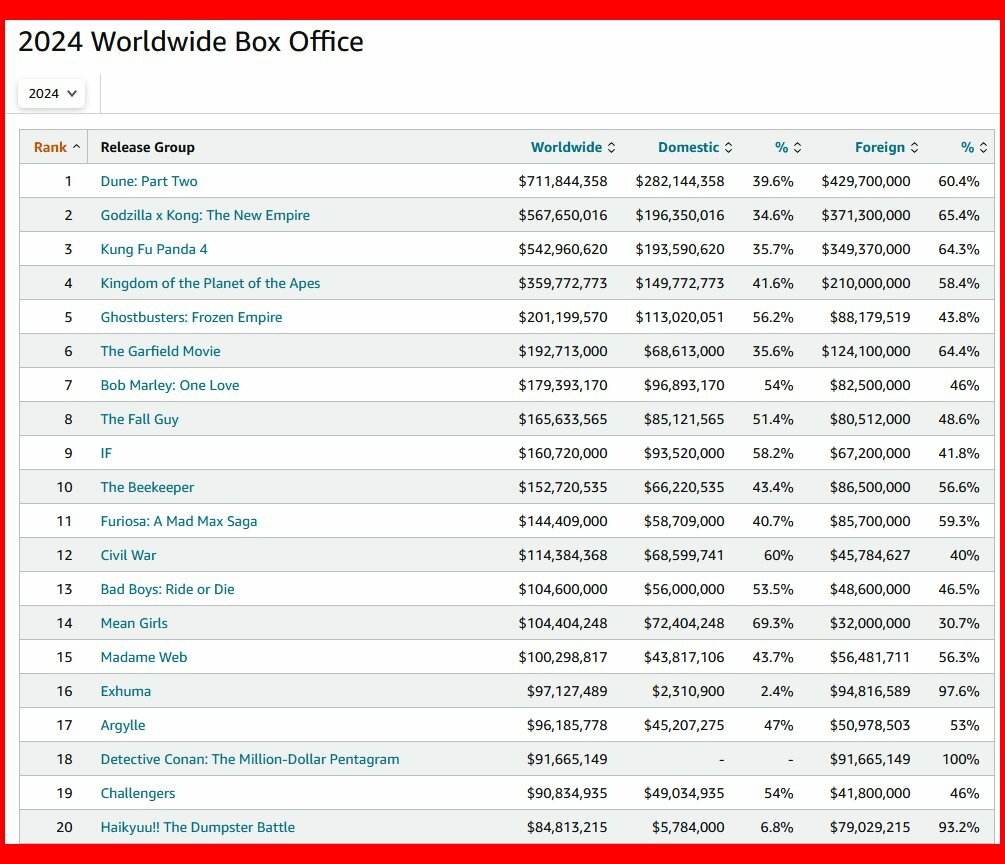Open the Kung Fu Panda 4 link
This screenshot has width=1005, height=864.
tap(154, 249)
